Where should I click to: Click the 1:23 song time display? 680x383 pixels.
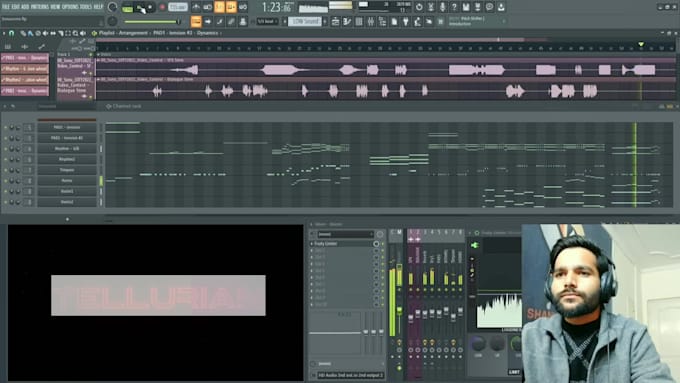pos(277,7)
